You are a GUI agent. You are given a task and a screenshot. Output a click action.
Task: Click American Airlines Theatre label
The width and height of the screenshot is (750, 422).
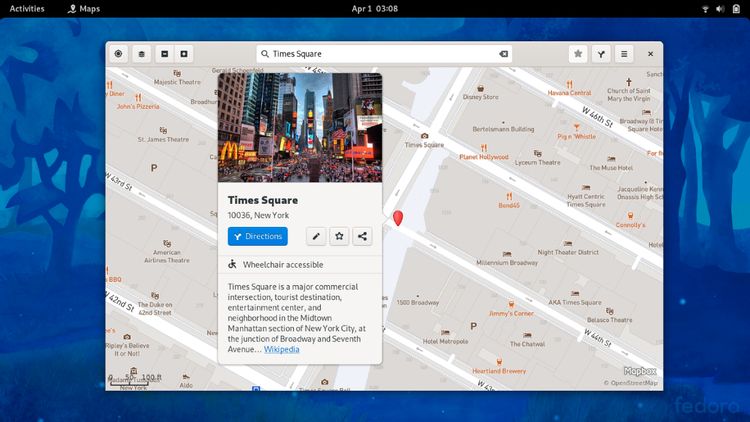[167, 256]
